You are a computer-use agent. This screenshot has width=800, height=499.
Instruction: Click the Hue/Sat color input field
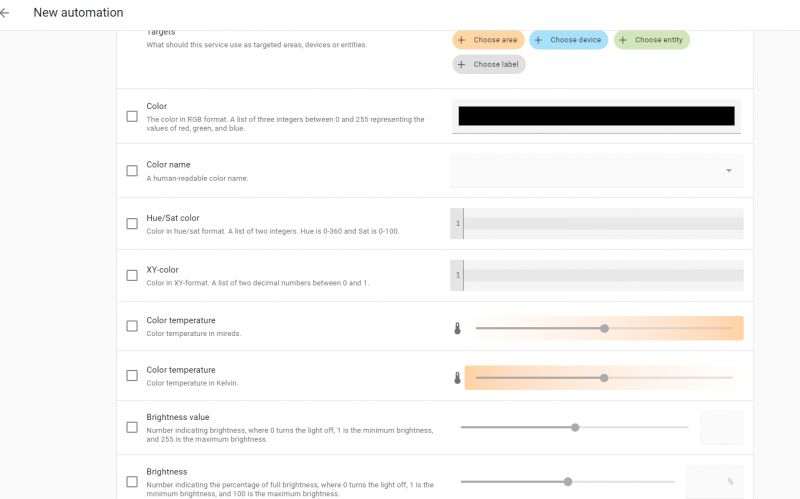pos(603,223)
